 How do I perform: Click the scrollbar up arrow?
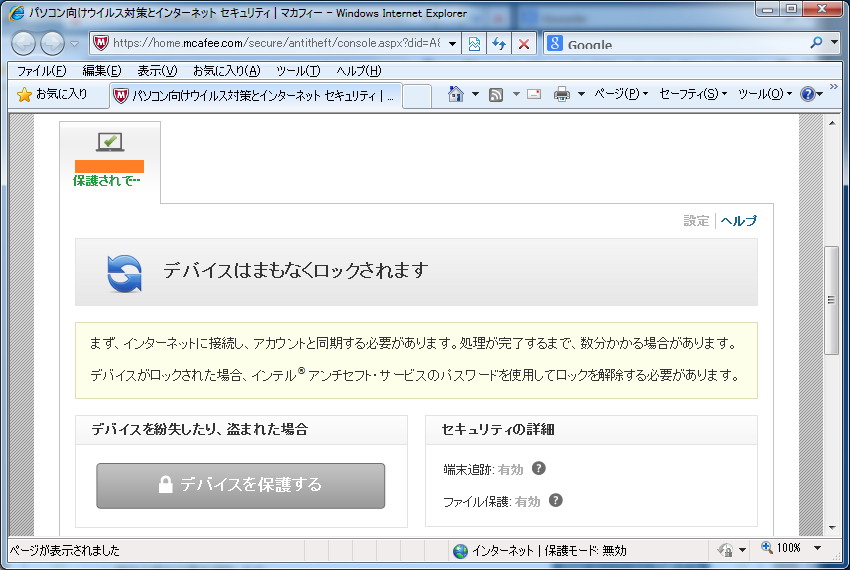tap(832, 123)
